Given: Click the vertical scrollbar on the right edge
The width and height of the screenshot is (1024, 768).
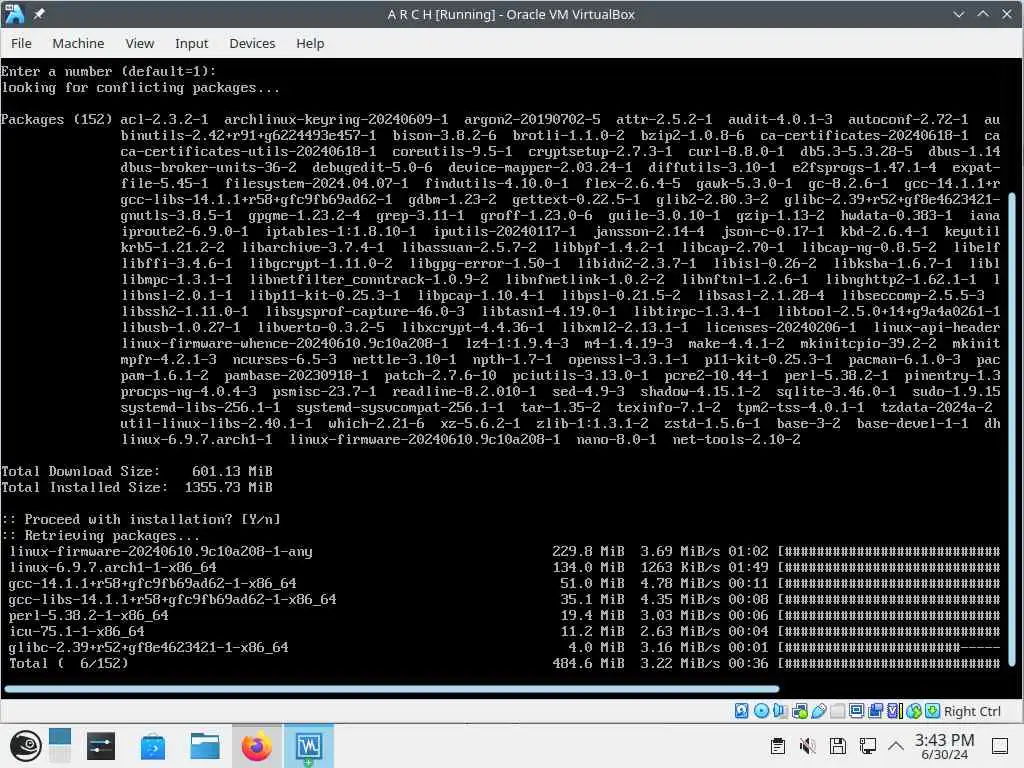Looking at the screenshot, I should coord(1012,430).
